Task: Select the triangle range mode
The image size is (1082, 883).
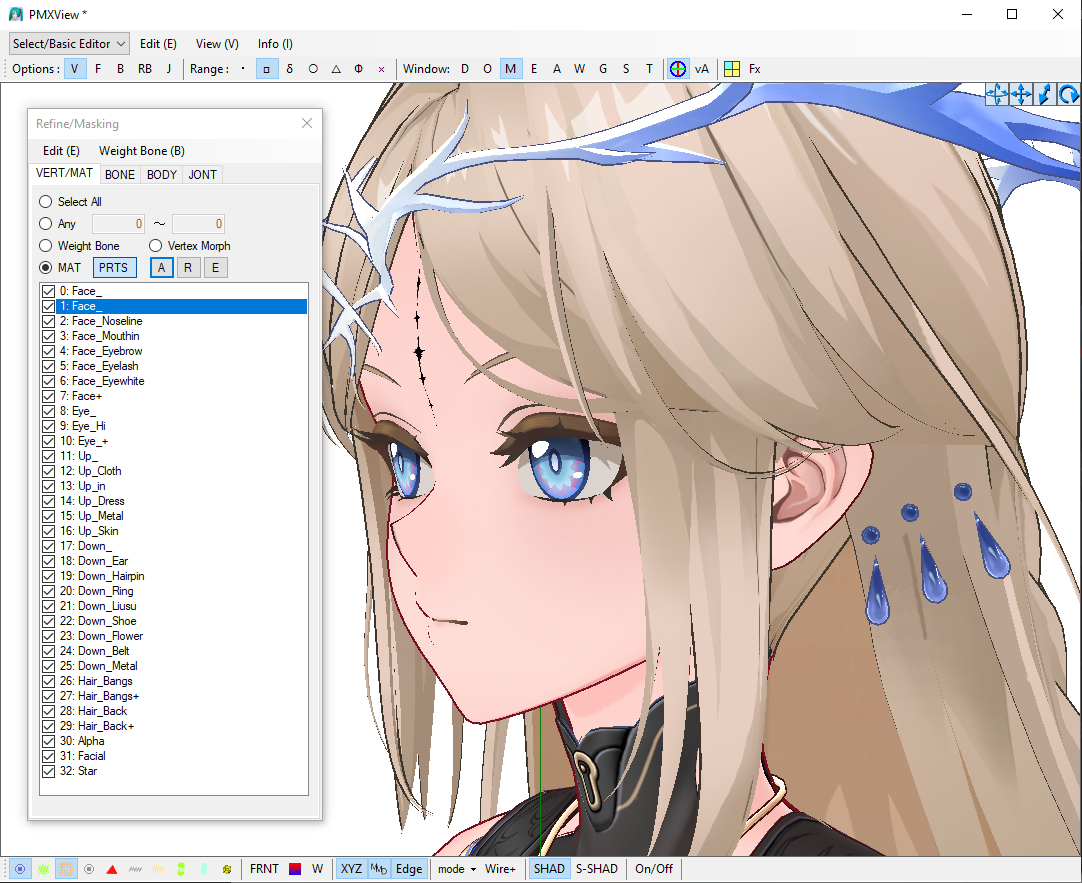Action: (336, 69)
